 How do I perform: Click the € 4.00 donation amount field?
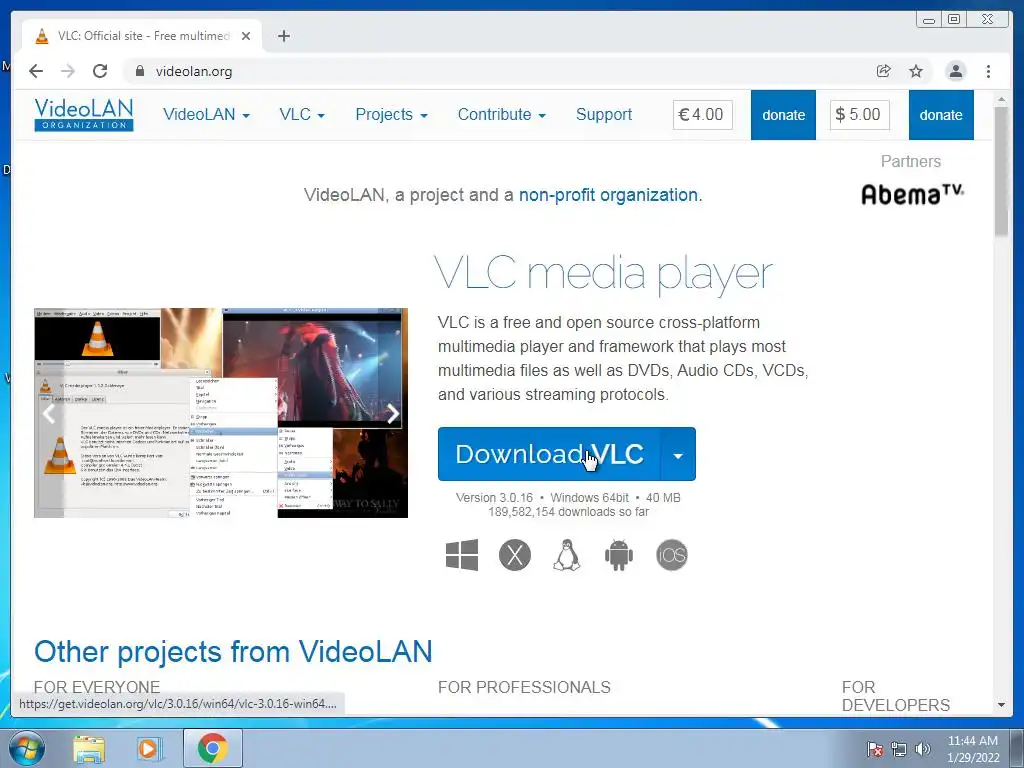pyautogui.click(x=703, y=115)
